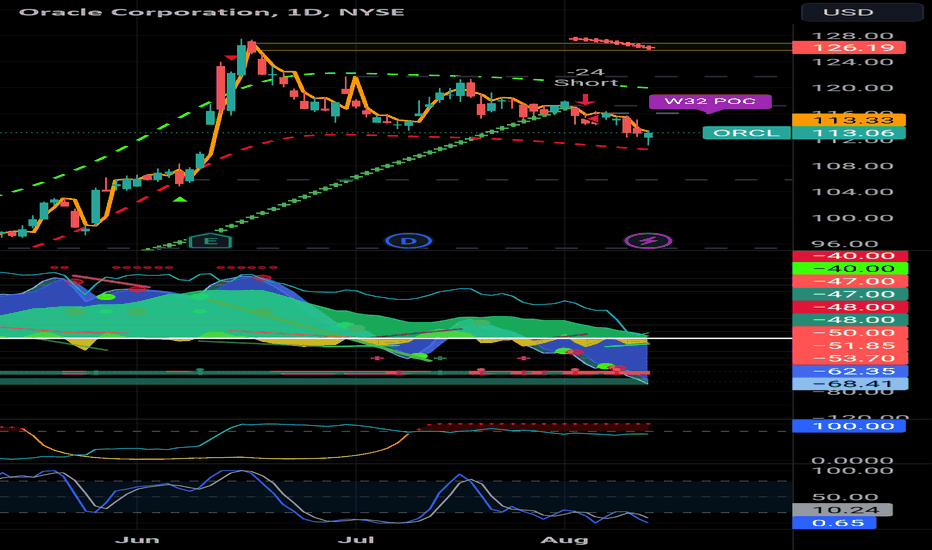Click the 113.06 price tag
Screen dimensions: 932x550
coord(849,133)
